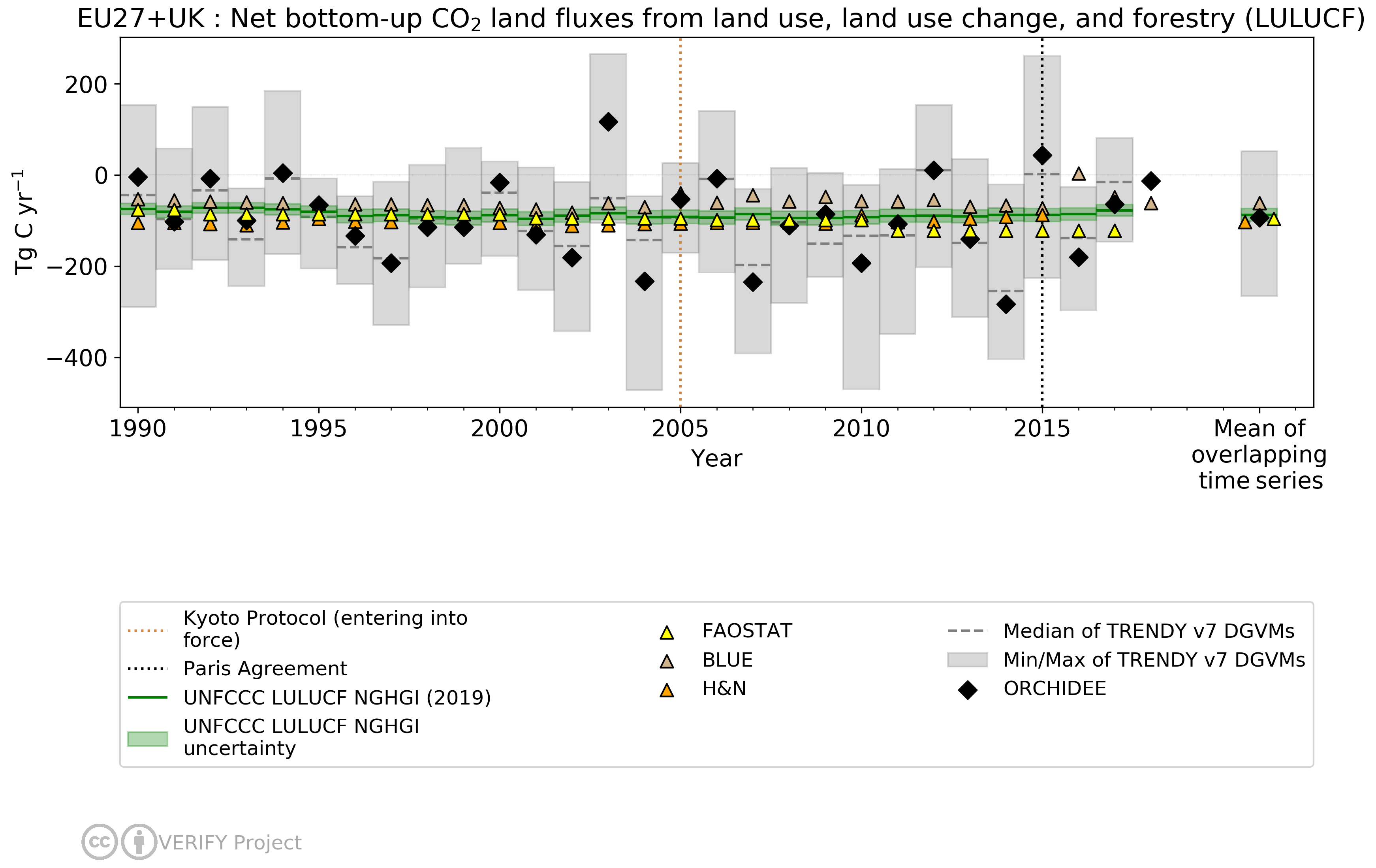
Task: Click the green UNFCCC uncertainty legend swatch
Action: [x=147, y=738]
